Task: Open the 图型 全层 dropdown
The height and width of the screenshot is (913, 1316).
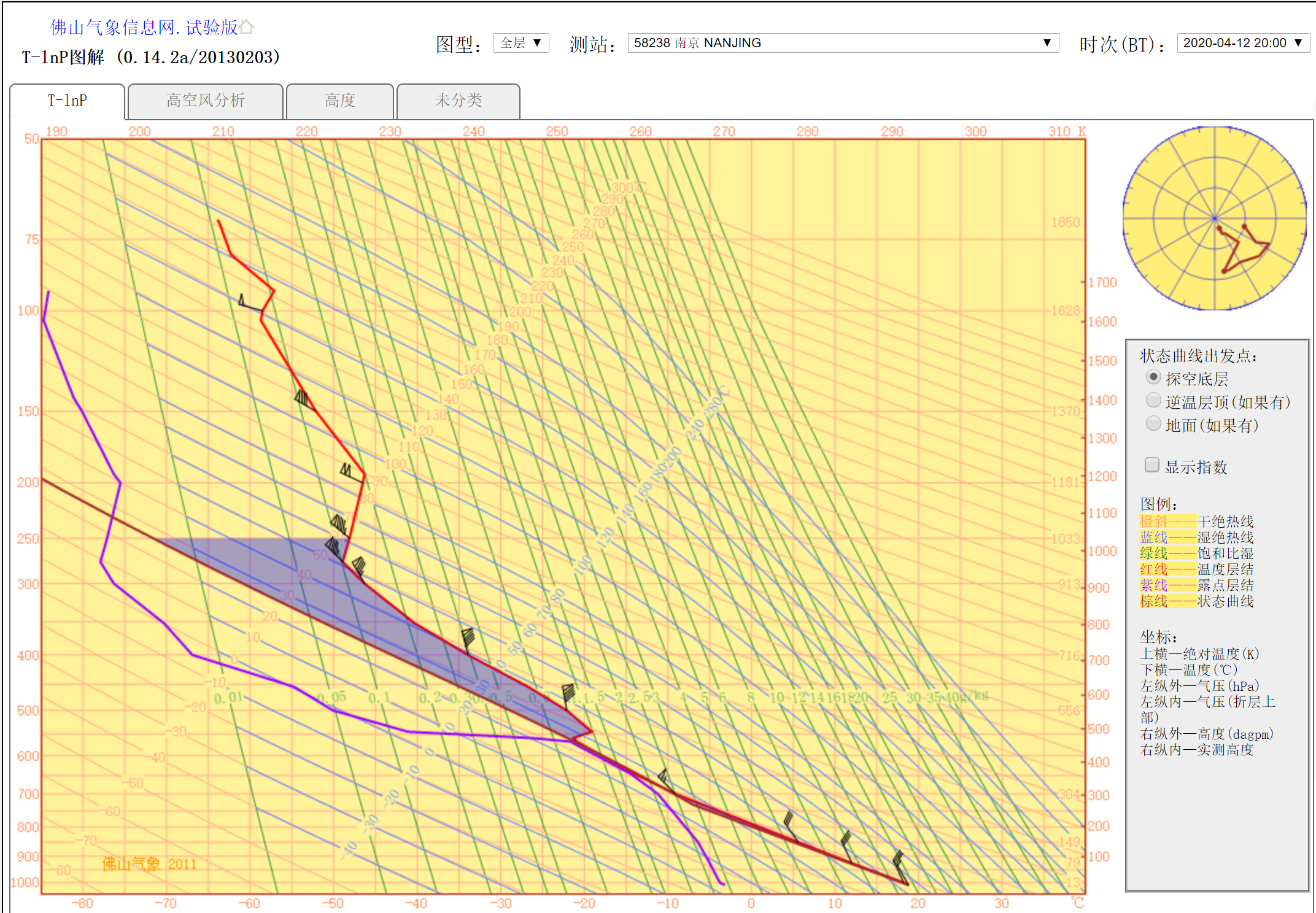Action: pos(521,43)
